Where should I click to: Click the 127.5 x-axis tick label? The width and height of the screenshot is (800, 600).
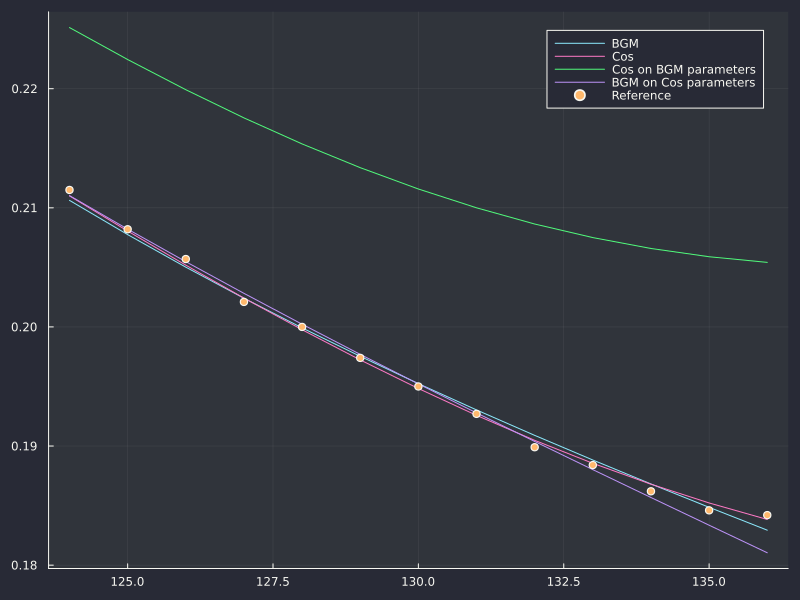click(273, 582)
